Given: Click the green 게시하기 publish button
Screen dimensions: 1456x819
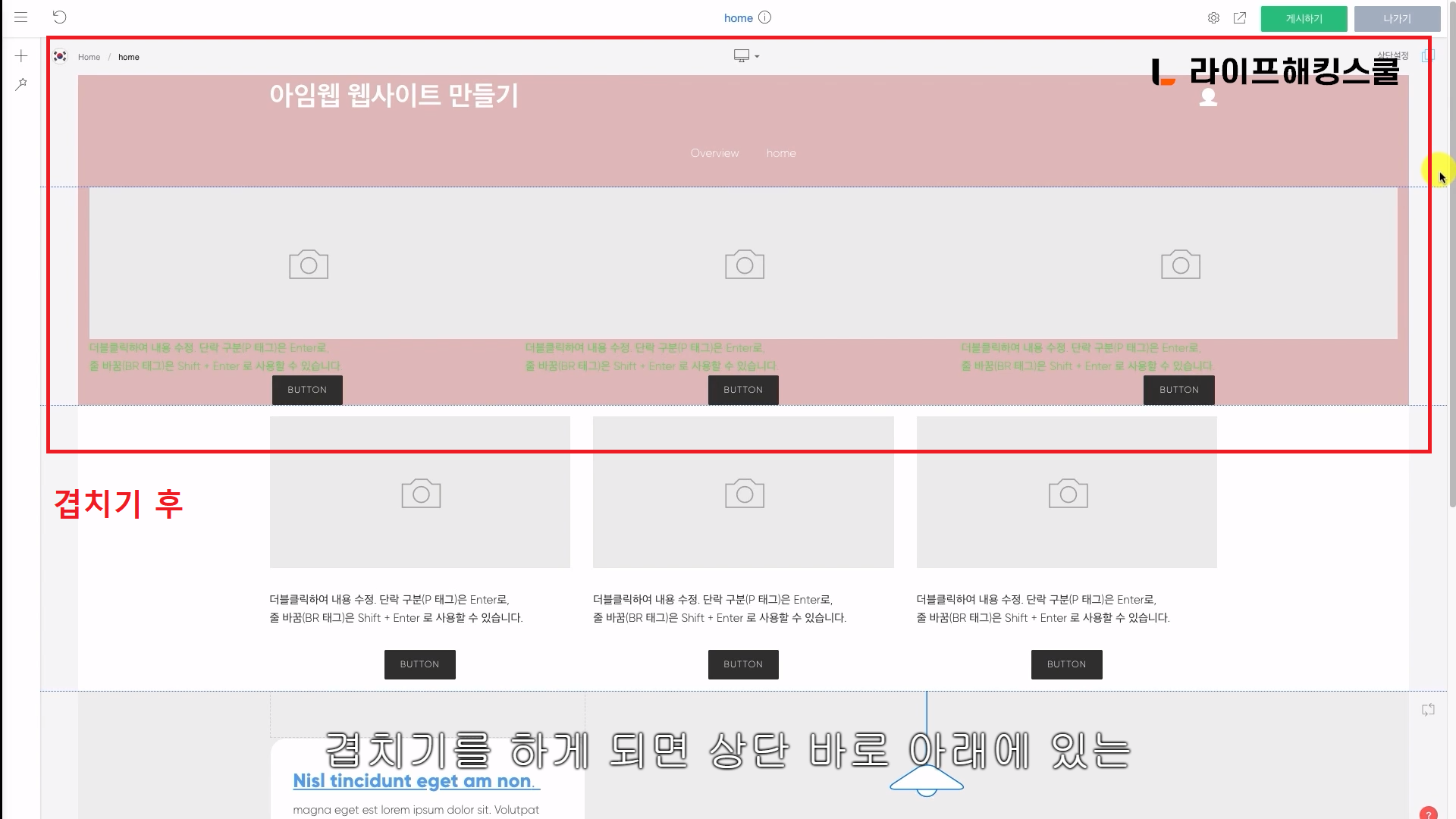Looking at the screenshot, I should [1304, 19].
